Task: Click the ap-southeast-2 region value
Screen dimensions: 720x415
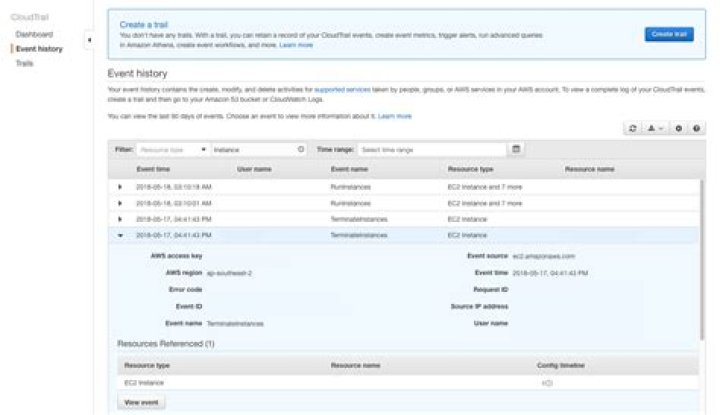Action: pos(229,273)
